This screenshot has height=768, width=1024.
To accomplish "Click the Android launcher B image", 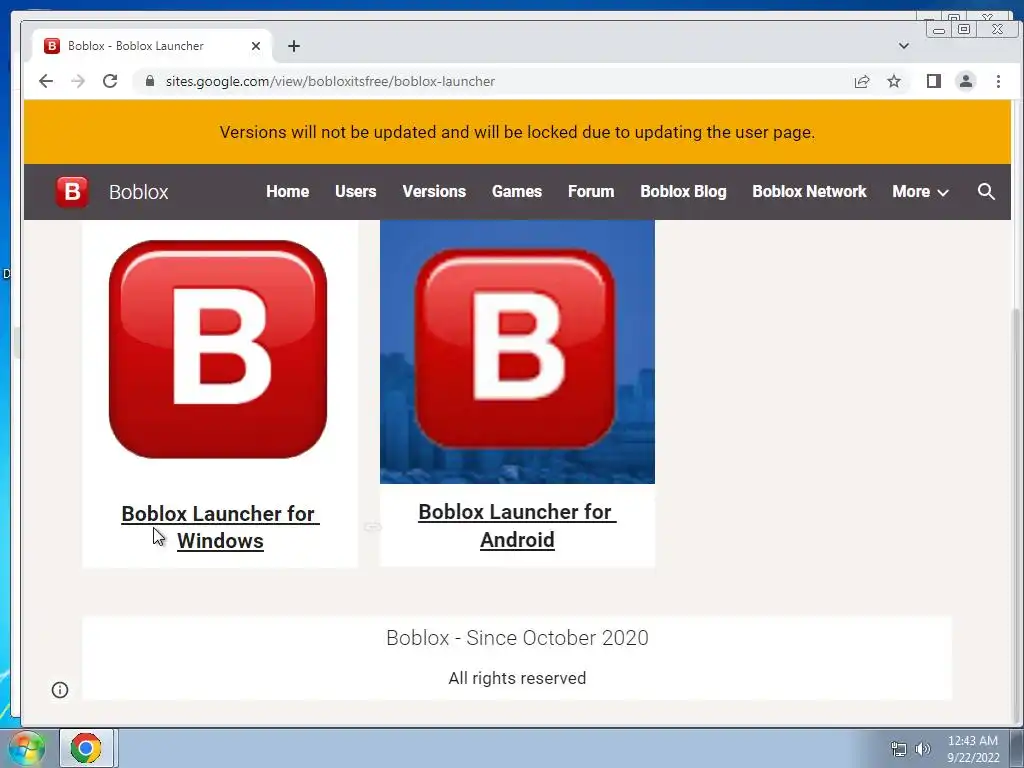I will (517, 351).
